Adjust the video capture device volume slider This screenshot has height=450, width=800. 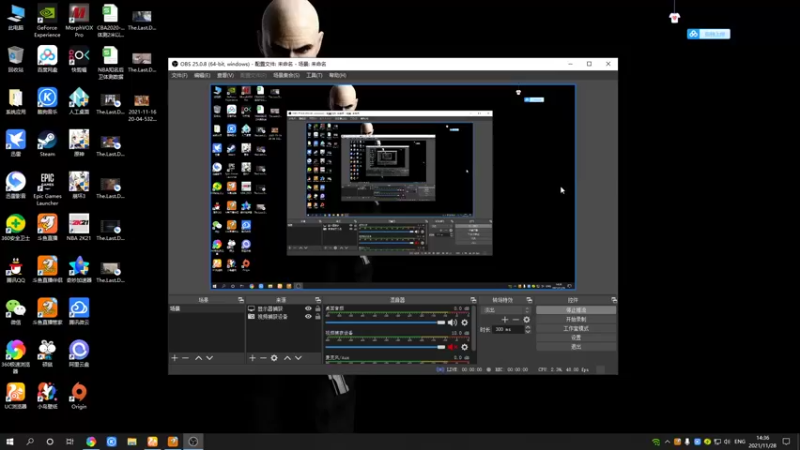point(386,347)
